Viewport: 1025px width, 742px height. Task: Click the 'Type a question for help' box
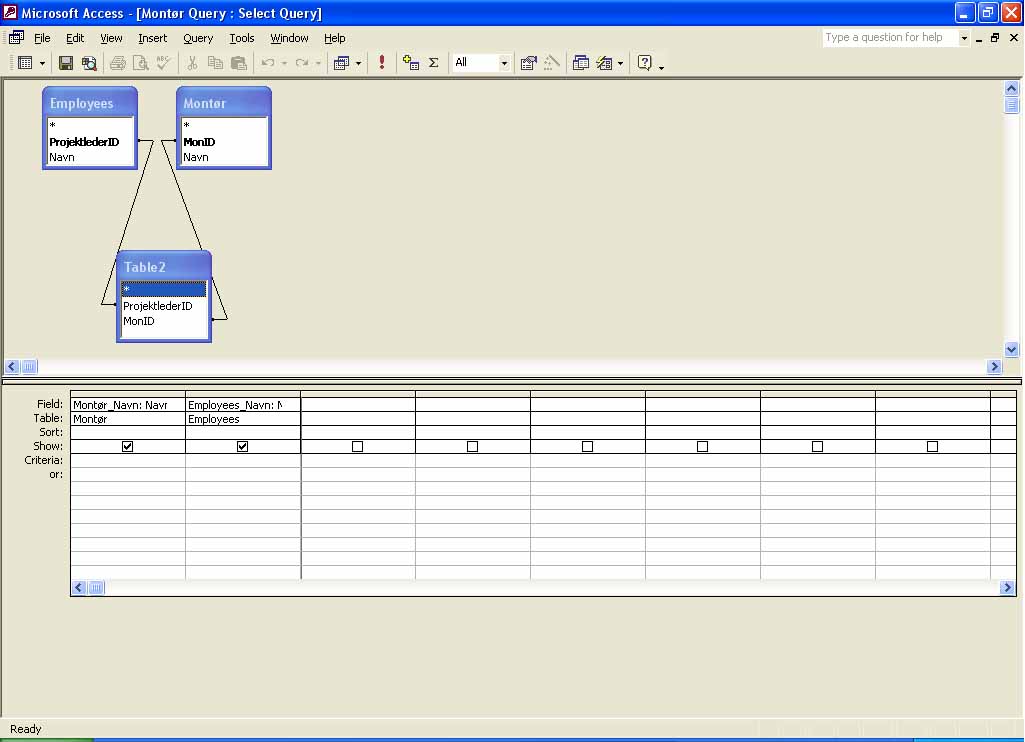click(x=890, y=38)
